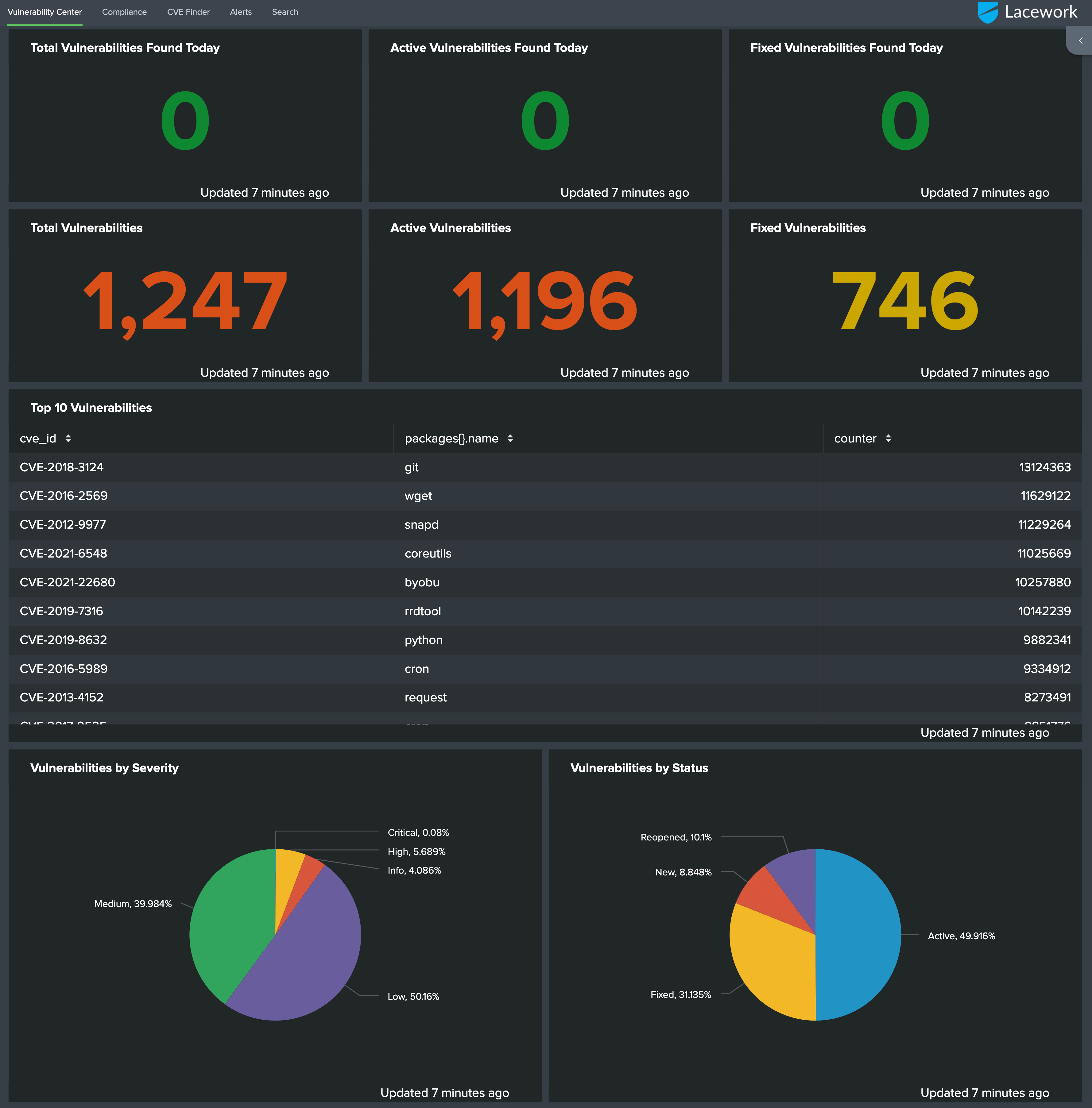This screenshot has width=1092, height=1108.
Task: Go to the Search tab
Action: [x=285, y=12]
